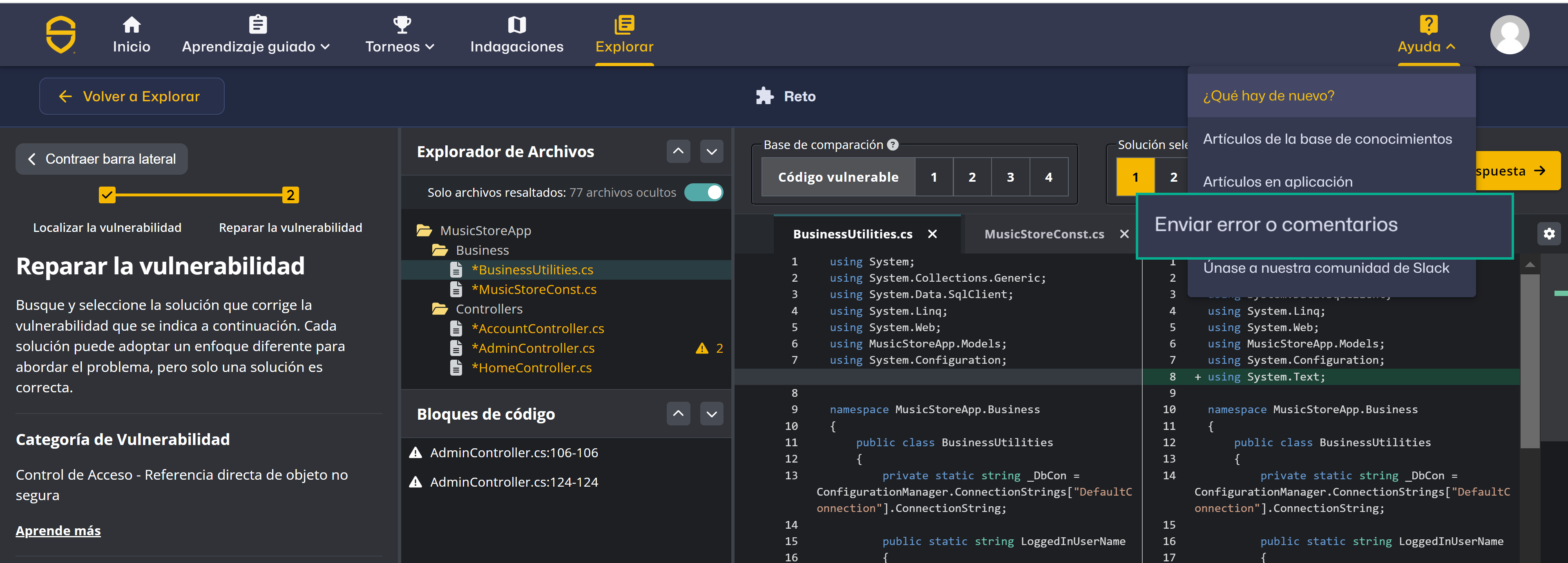Go to Inicio home icon
The height and width of the screenshot is (563, 1568).
click(132, 24)
